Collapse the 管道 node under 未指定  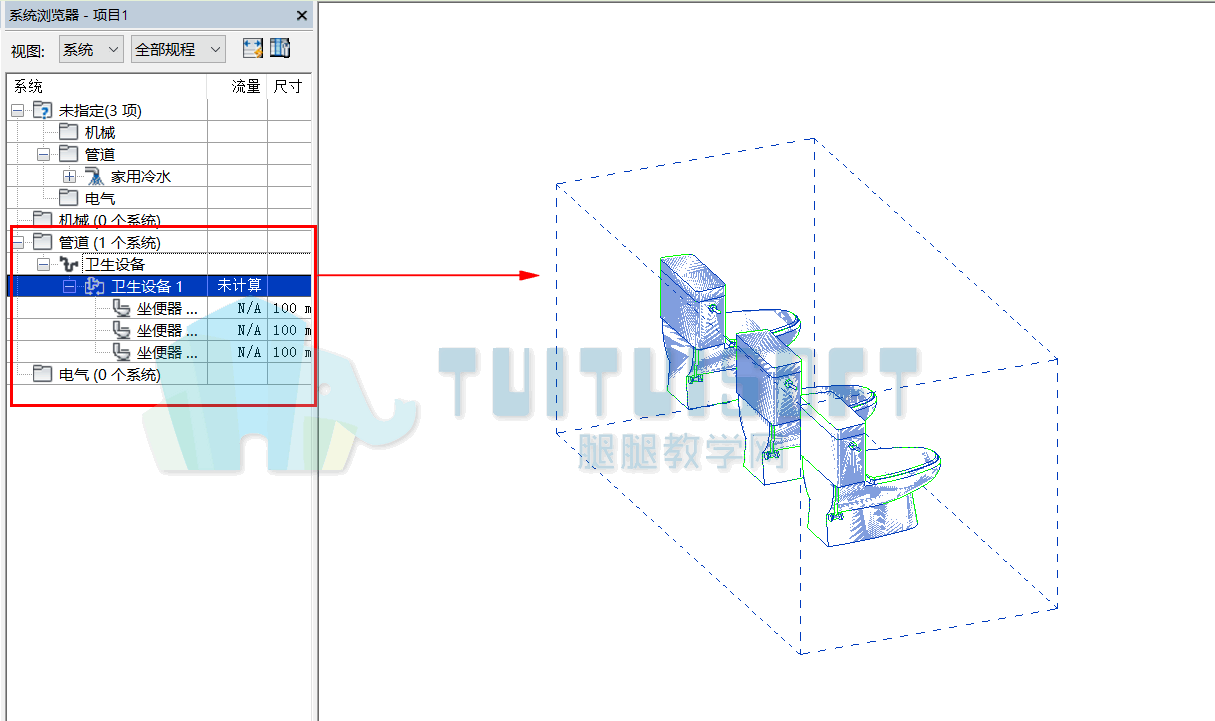(43, 155)
